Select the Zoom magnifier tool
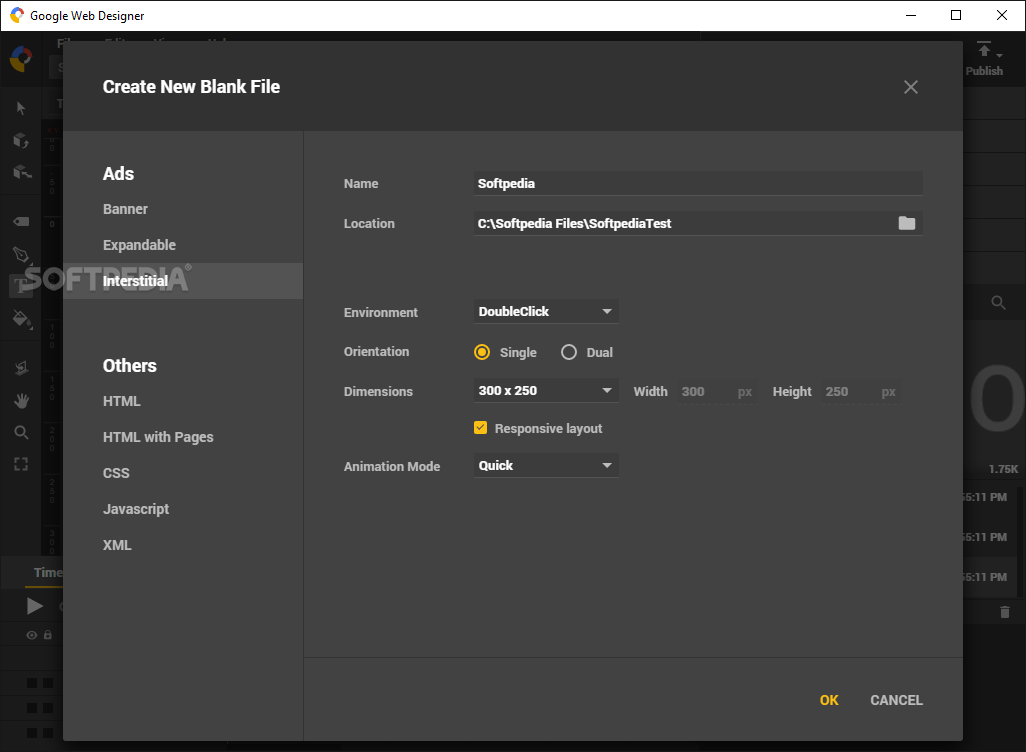 [21, 432]
